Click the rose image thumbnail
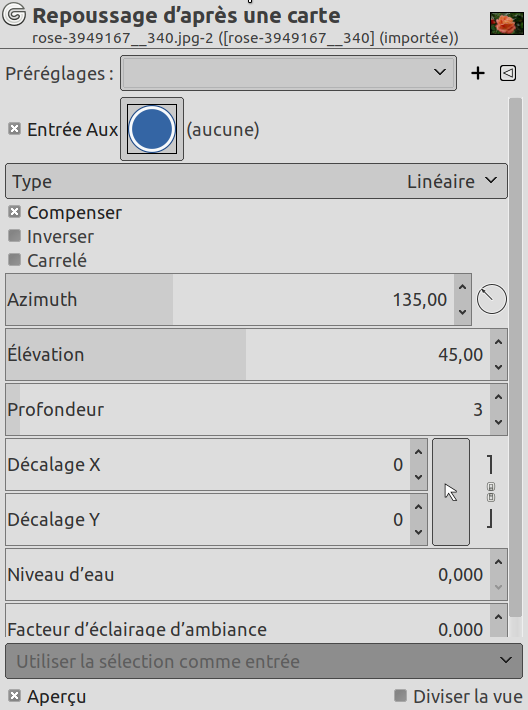528x710 pixels. coord(507,24)
